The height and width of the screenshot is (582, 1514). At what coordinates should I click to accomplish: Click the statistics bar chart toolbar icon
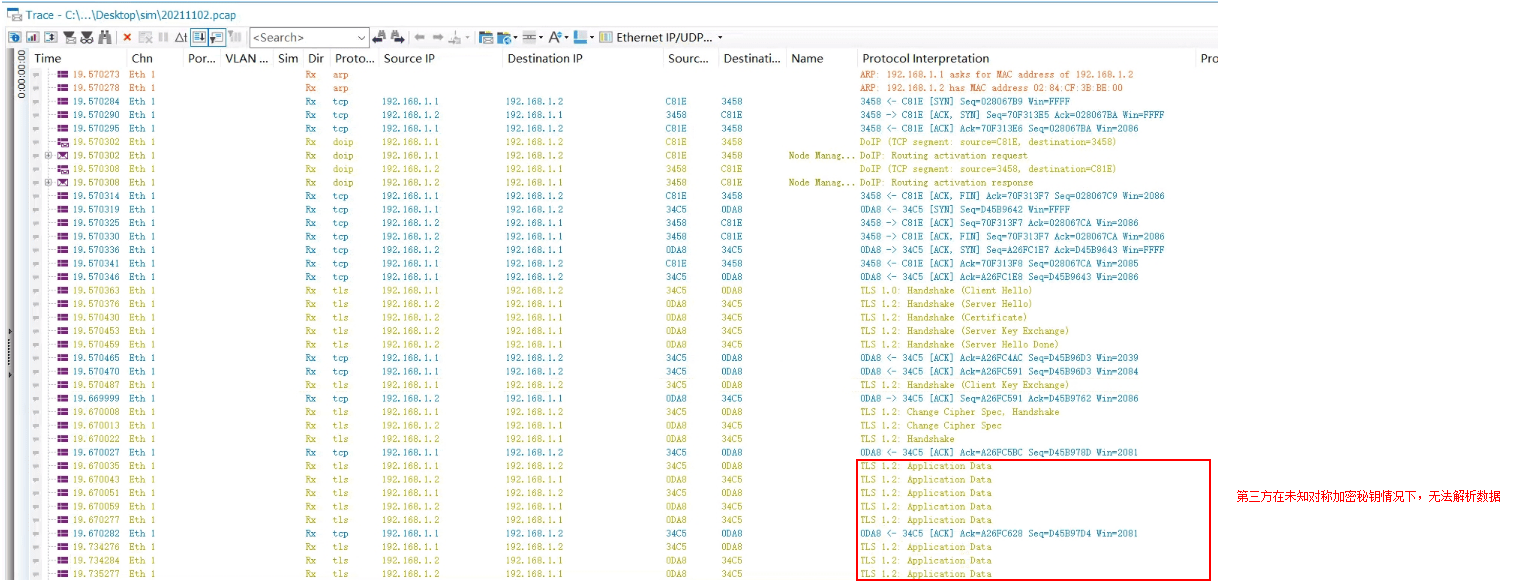33,37
